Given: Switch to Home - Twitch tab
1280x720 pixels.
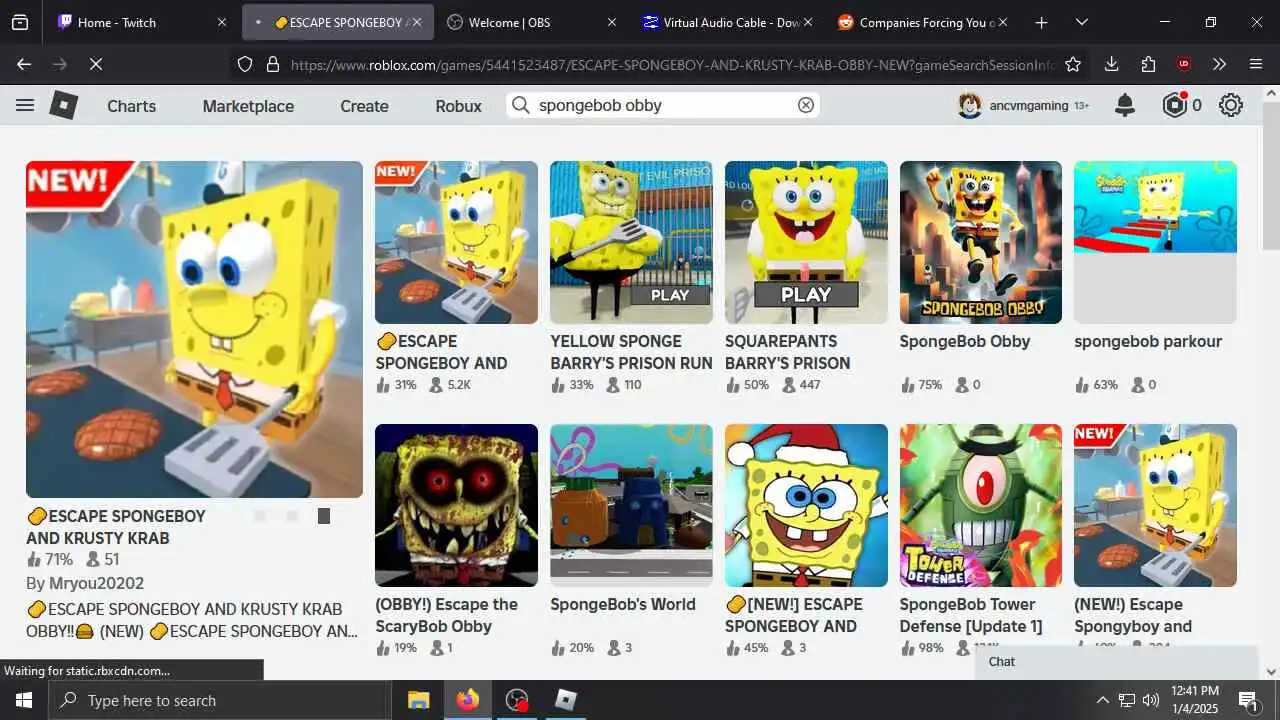Looking at the screenshot, I should [143, 22].
